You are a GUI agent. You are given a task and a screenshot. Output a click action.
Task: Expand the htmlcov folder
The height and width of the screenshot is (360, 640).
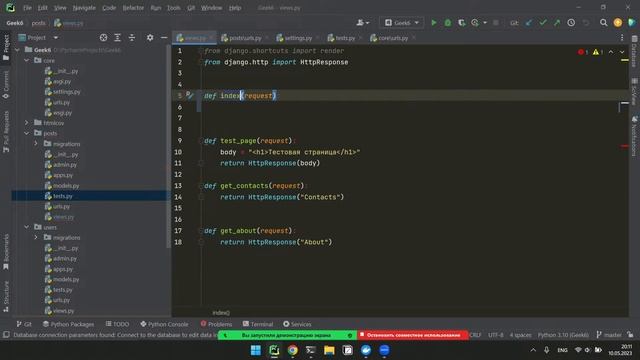tap(27, 122)
